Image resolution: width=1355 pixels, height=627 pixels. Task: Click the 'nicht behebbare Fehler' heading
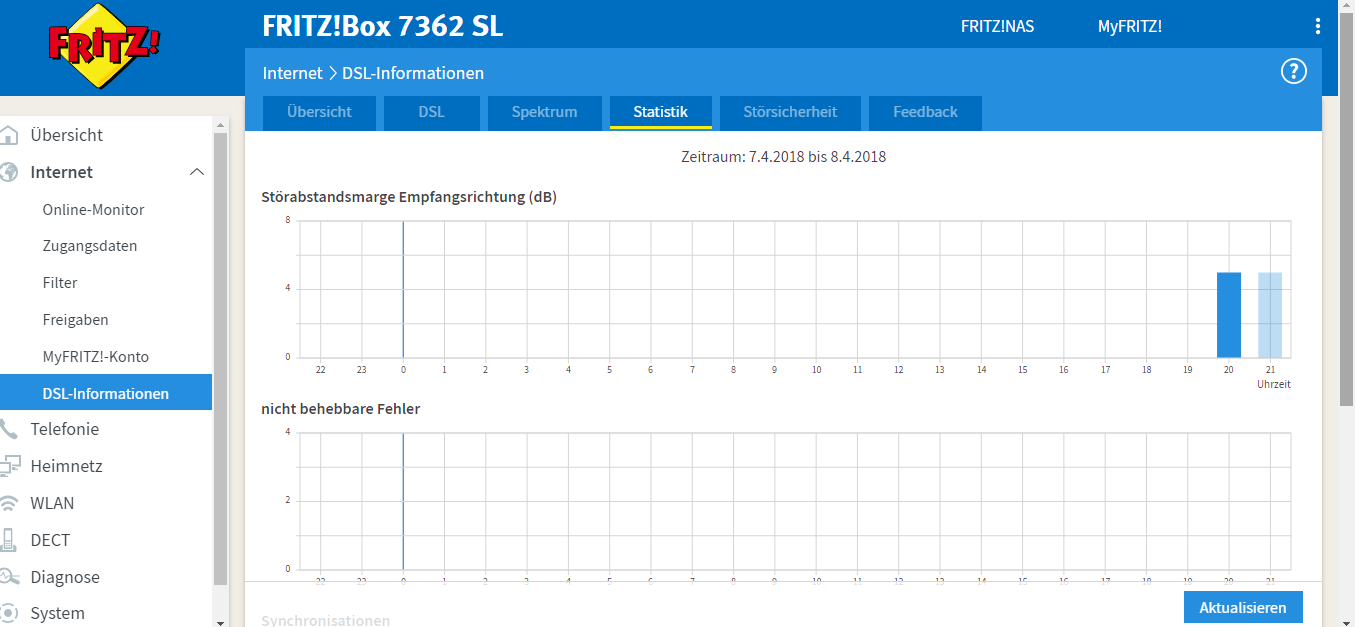(341, 409)
